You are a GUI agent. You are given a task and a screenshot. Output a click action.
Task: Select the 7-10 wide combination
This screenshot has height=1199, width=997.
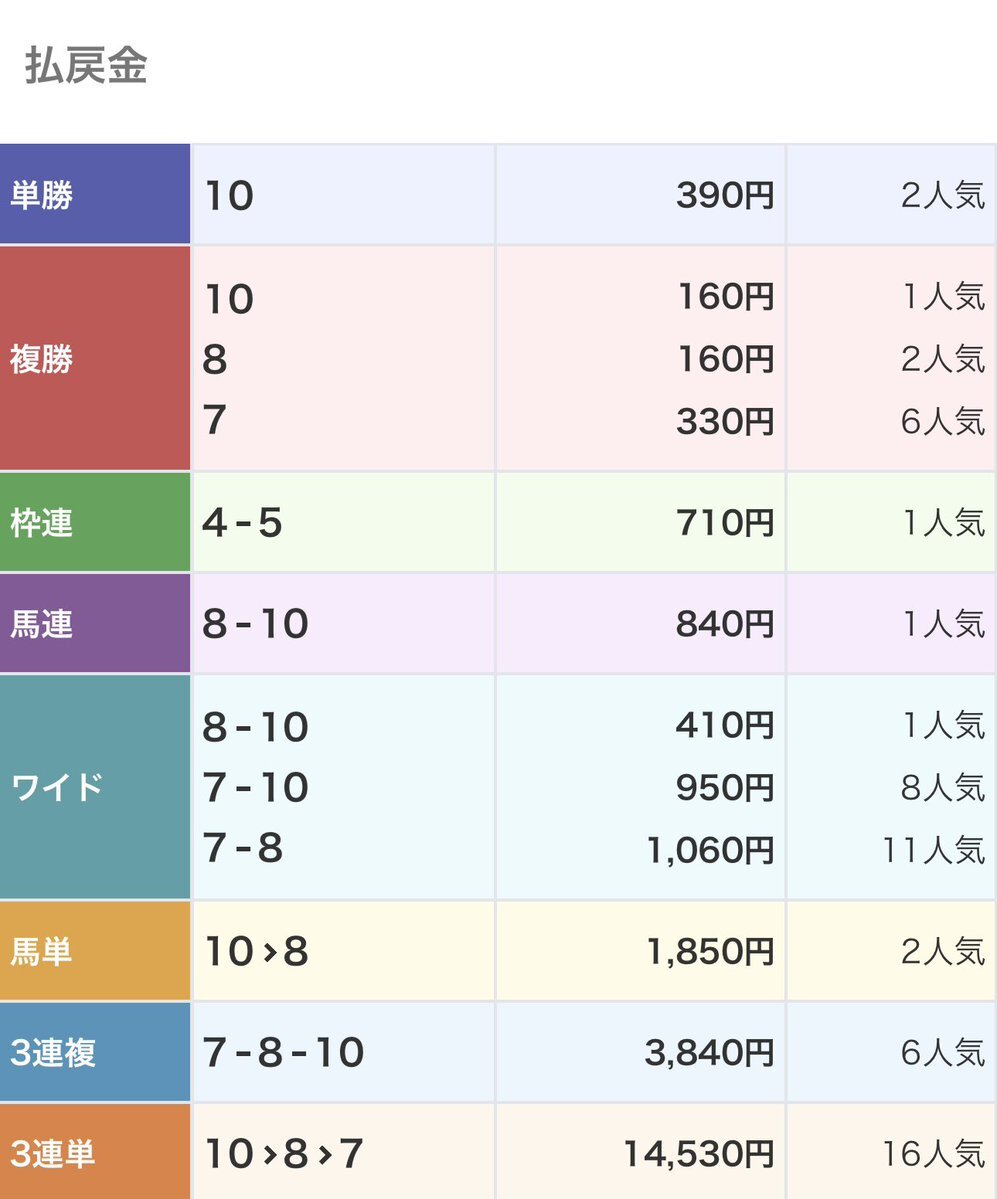255,788
